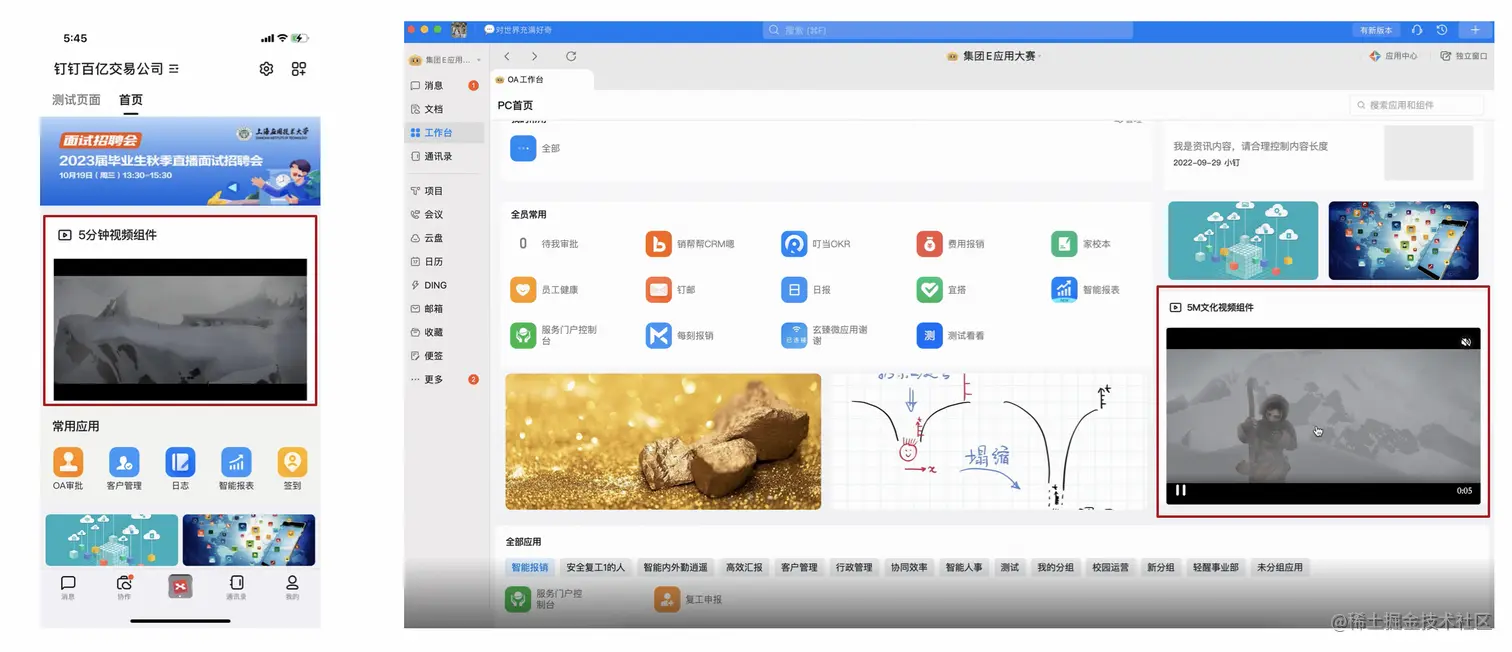This screenshot has width=1512, height=652.
Task: Select the 未分组应用 category tab
Action: pyautogui.click(x=1280, y=568)
